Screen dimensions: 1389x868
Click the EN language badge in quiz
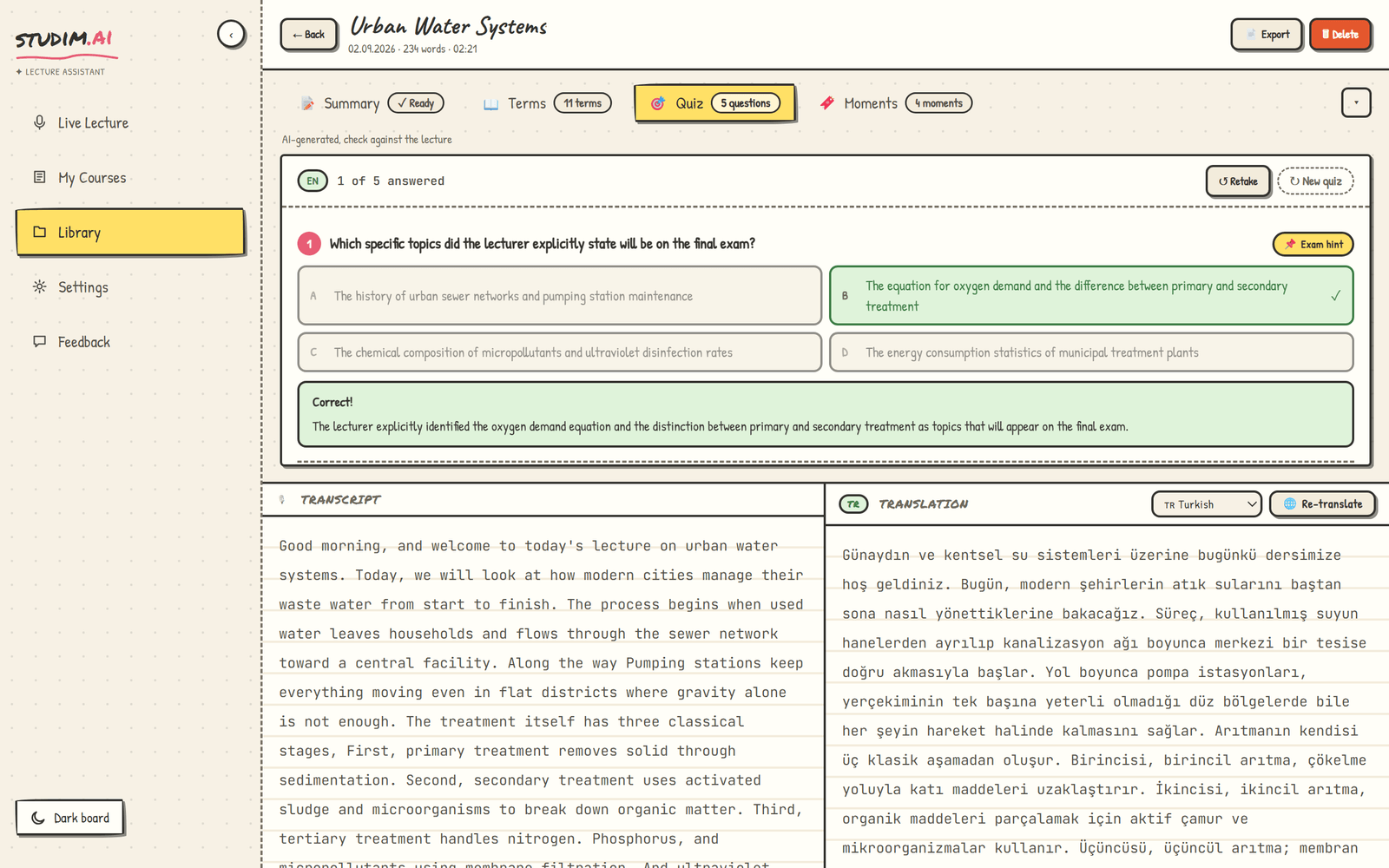click(313, 181)
